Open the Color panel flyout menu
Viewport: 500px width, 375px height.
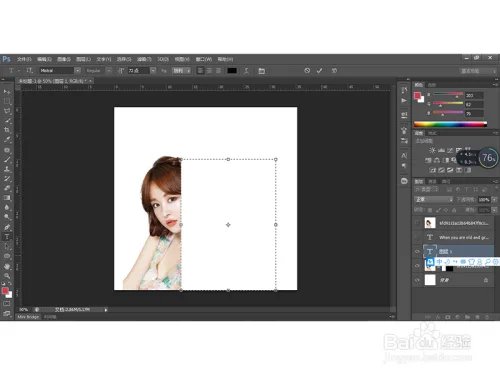coord(495,85)
